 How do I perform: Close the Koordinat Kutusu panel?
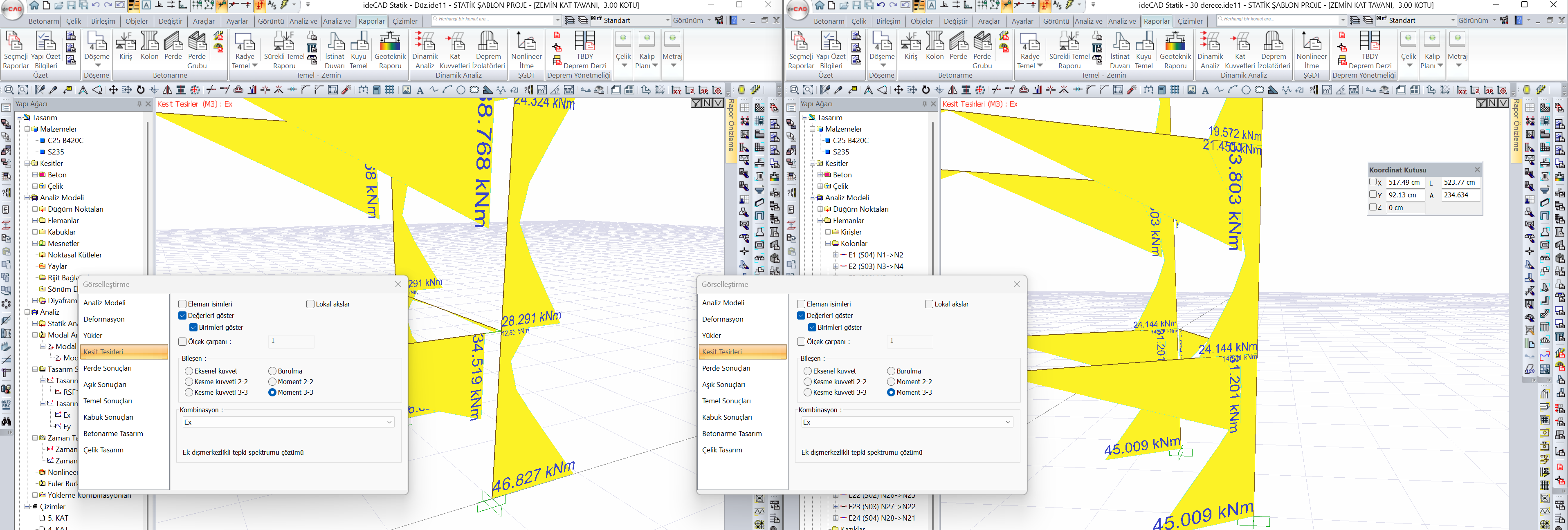[1477, 170]
